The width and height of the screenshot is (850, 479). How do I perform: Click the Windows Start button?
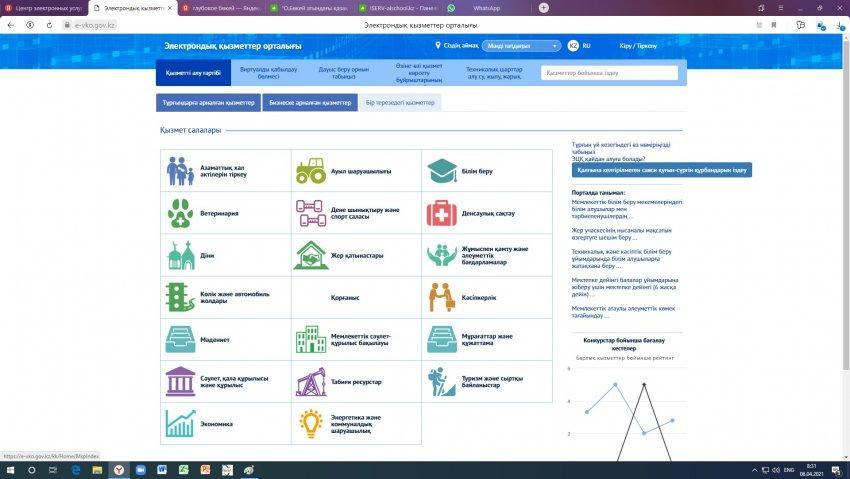pyautogui.click(x=10, y=470)
